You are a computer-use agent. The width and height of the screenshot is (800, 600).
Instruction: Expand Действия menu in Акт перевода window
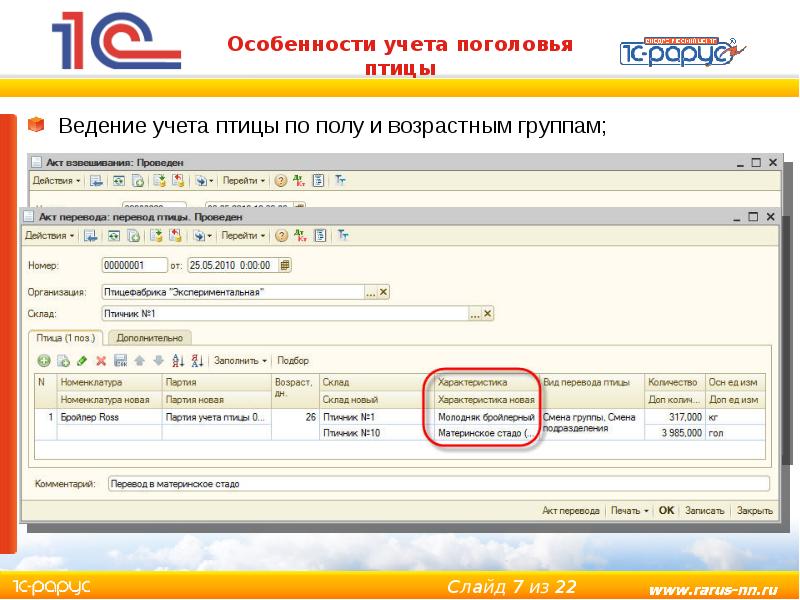(50, 236)
